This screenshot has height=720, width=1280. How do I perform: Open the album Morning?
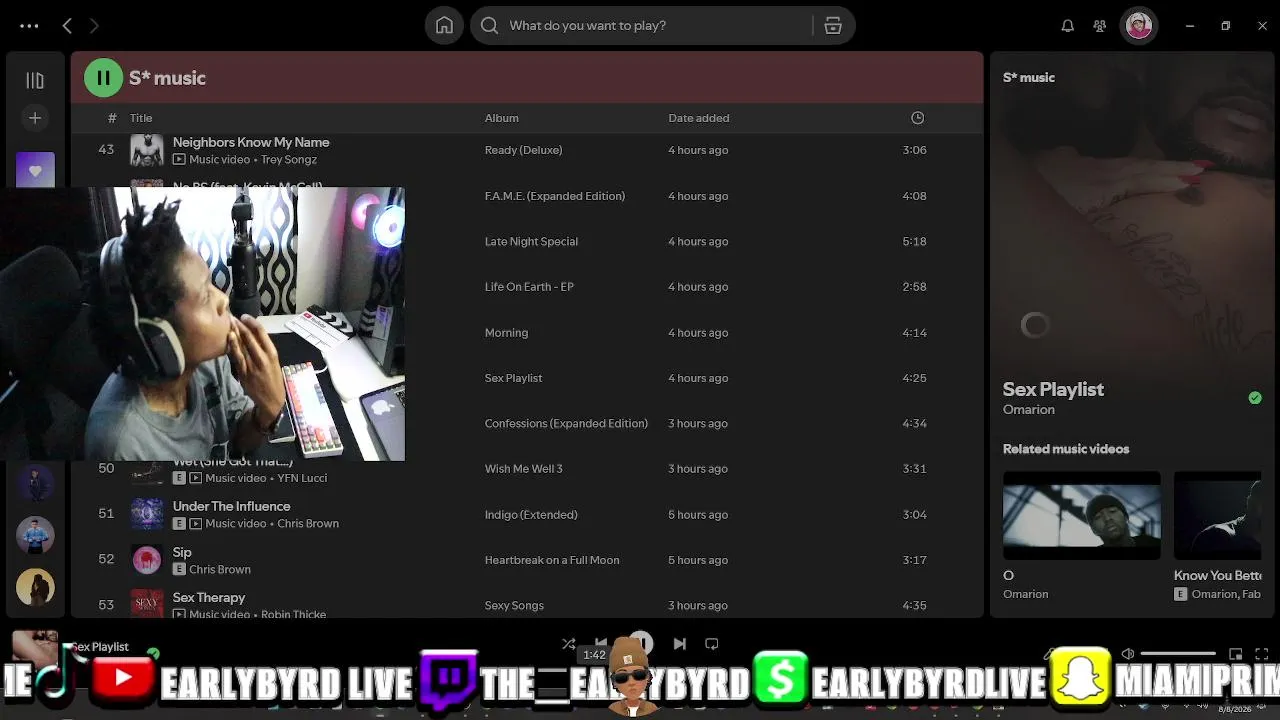point(506,333)
